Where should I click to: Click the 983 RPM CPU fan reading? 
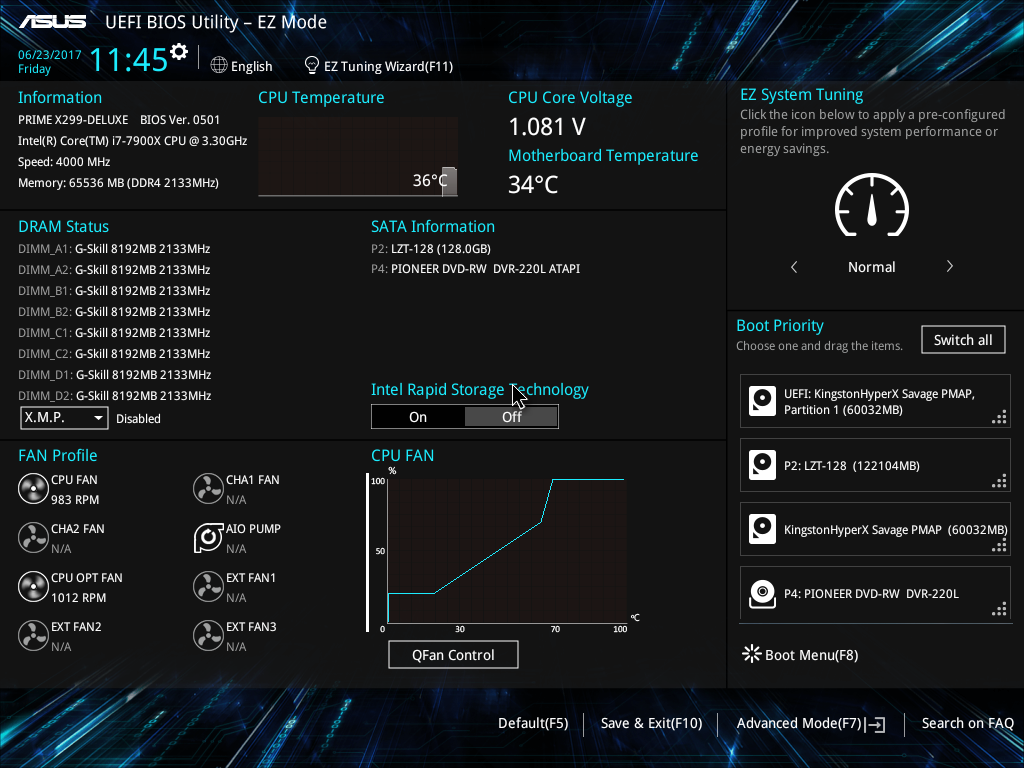click(x=75, y=500)
